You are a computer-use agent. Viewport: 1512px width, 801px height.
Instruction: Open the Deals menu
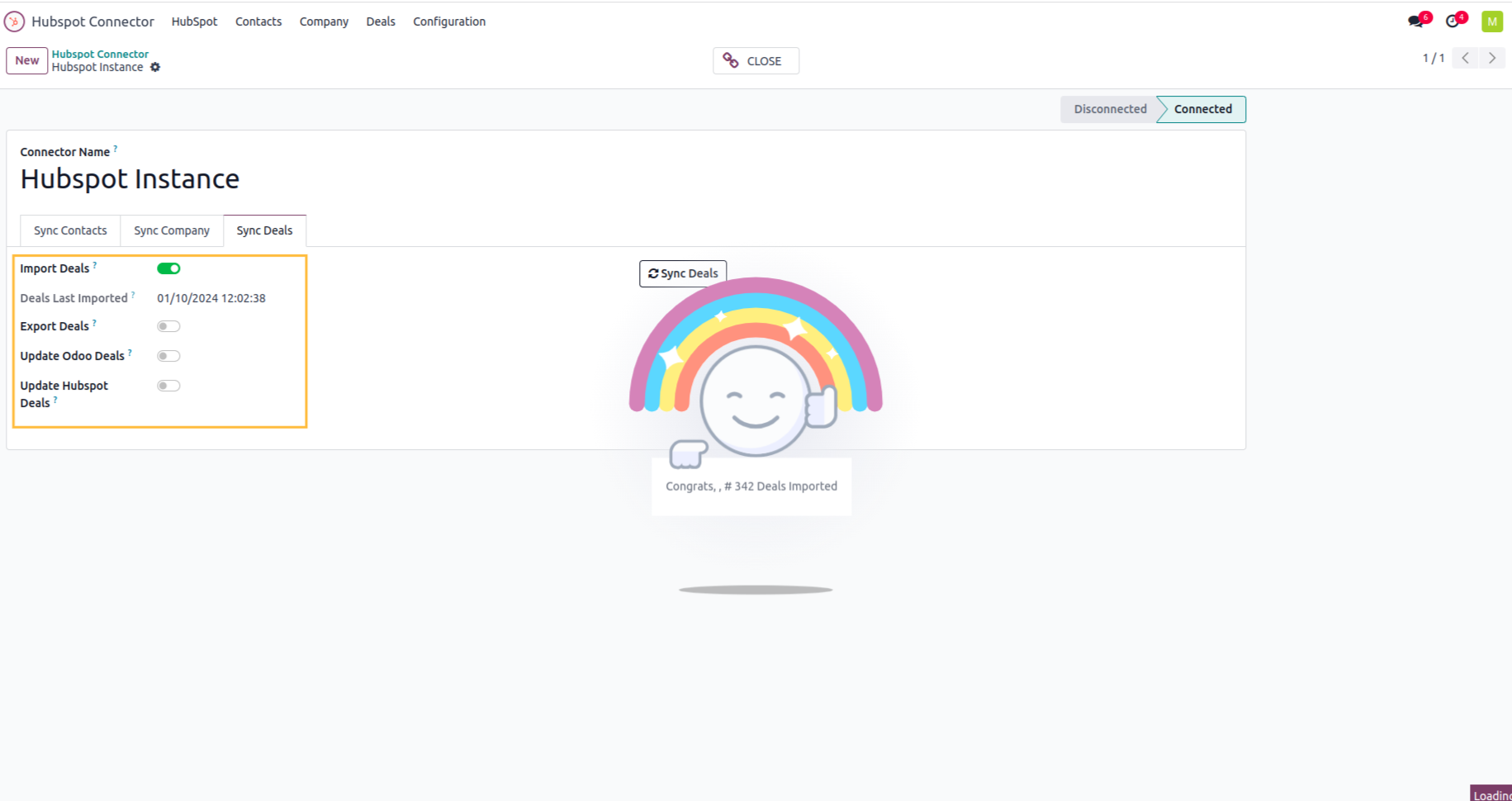click(x=381, y=21)
